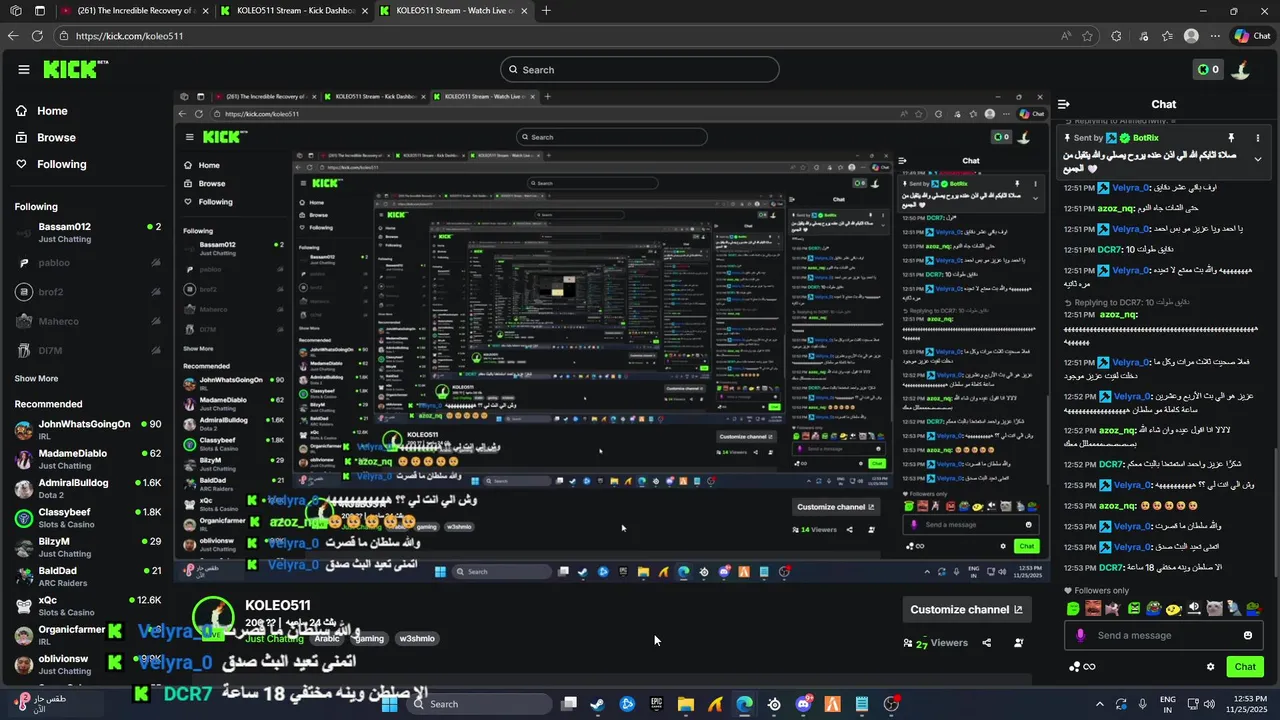Screen dimensions: 1280x720
Task: Click the gaming tag under stream title
Action: coord(369,638)
